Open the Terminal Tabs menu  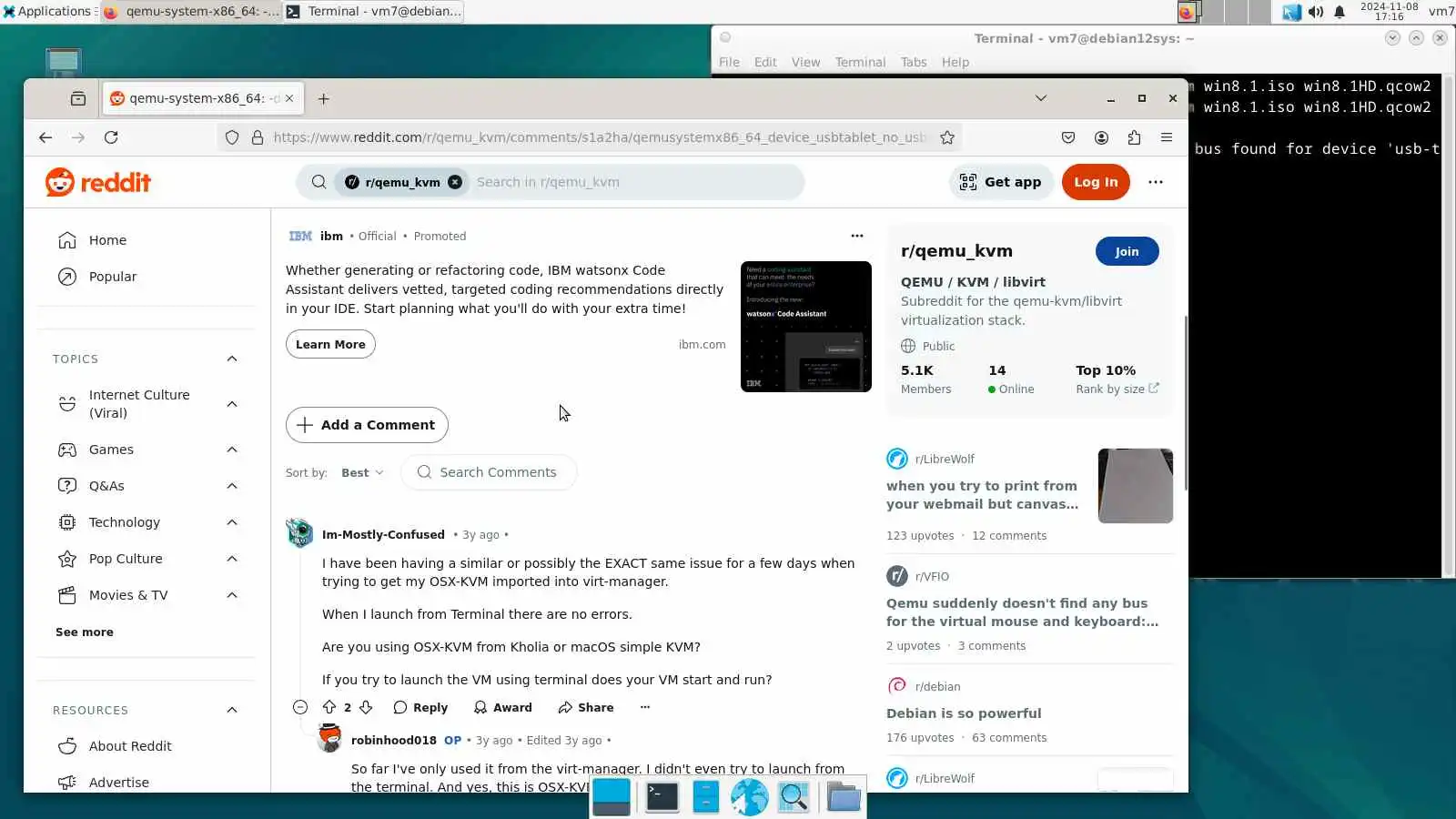click(914, 62)
